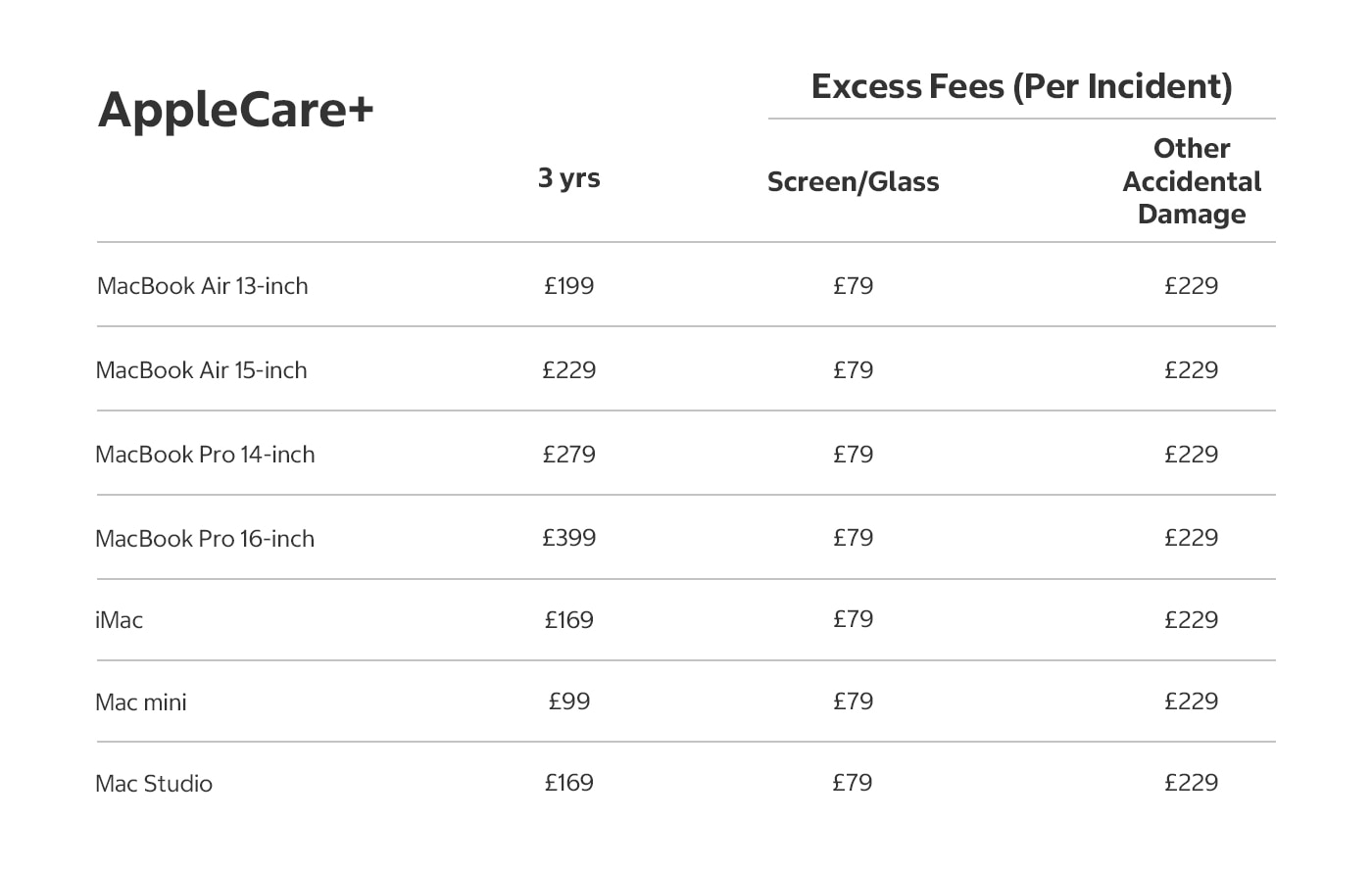
Task: Click the Mac Studio row label
Action: (x=154, y=784)
